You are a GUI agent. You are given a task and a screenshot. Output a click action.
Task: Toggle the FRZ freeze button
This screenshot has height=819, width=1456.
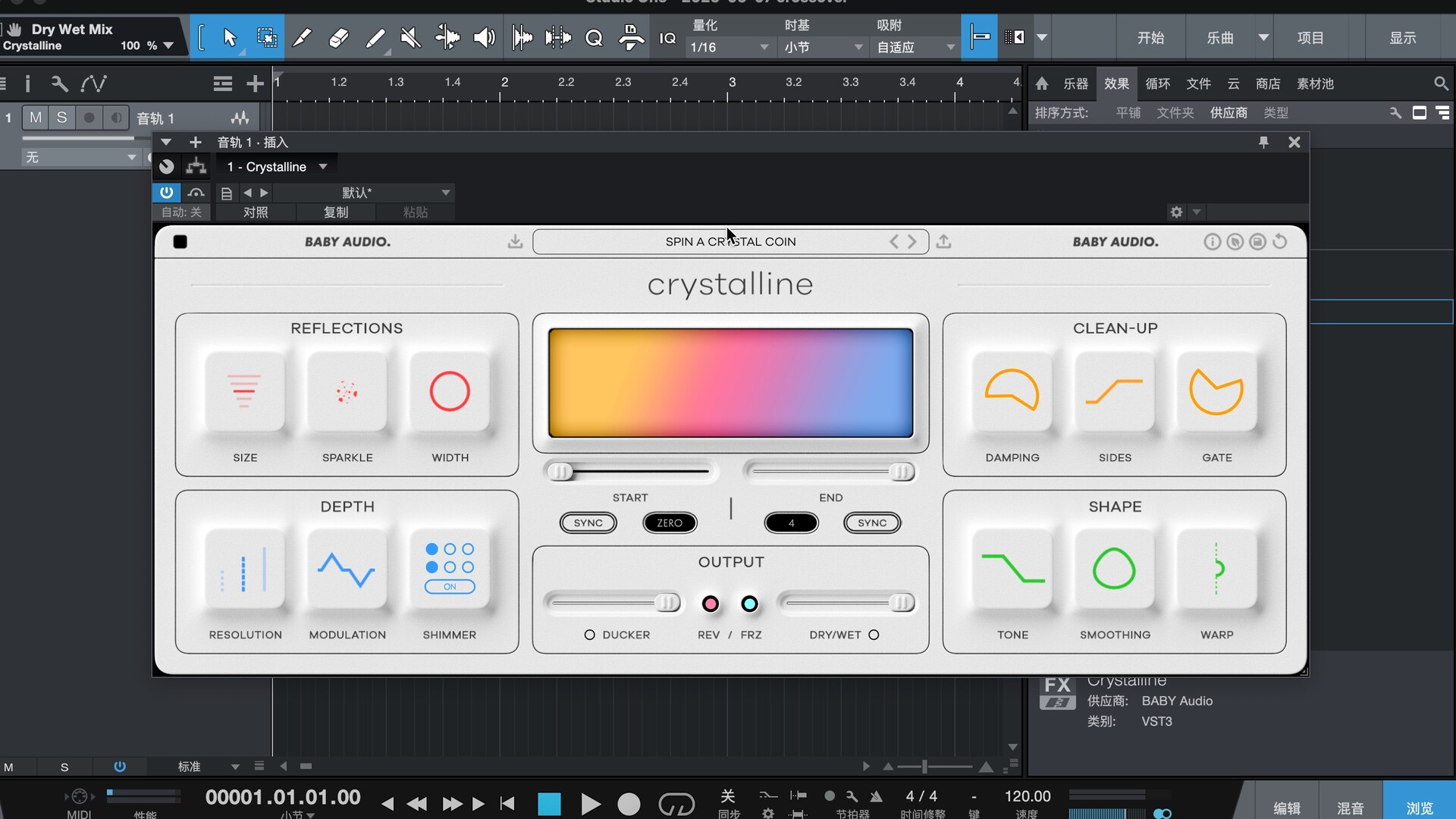[x=749, y=604]
